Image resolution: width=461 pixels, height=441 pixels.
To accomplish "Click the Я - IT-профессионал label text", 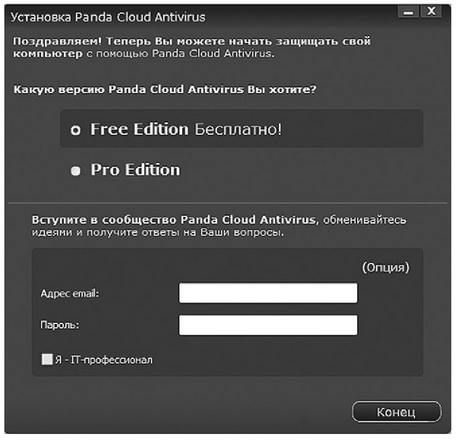I will [104, 360].
